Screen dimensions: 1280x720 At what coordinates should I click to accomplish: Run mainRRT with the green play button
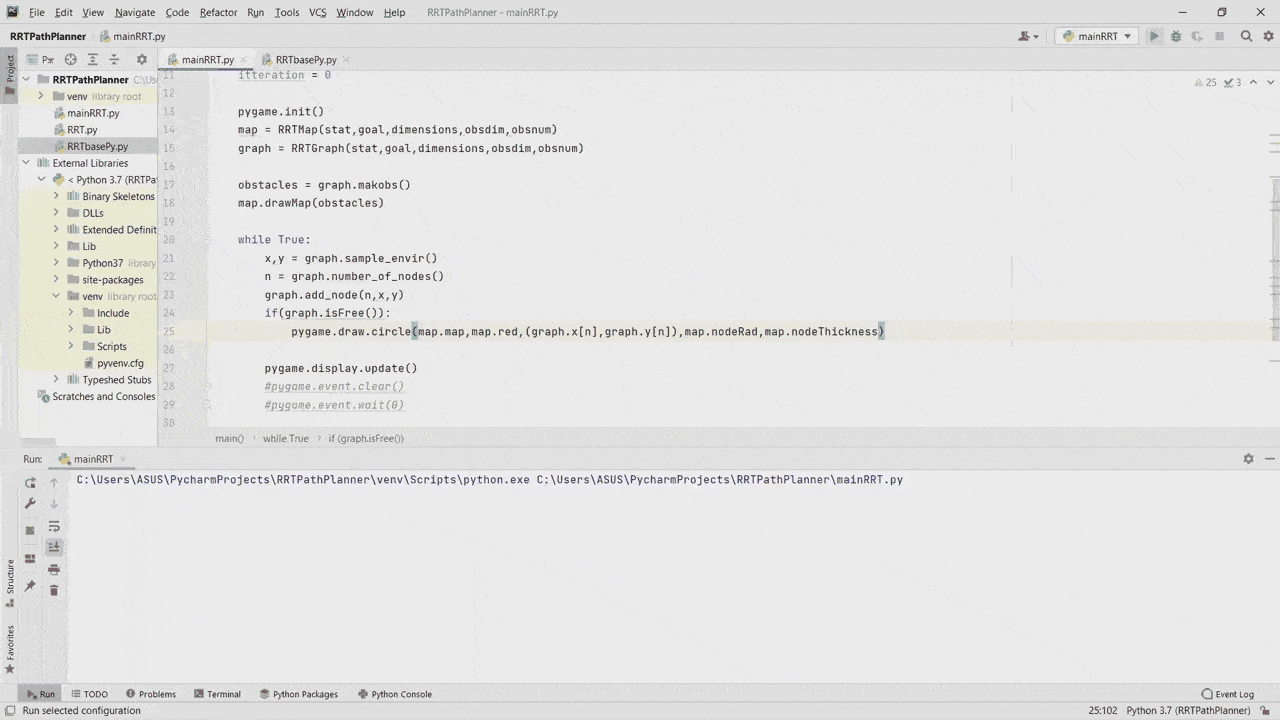1154,36
